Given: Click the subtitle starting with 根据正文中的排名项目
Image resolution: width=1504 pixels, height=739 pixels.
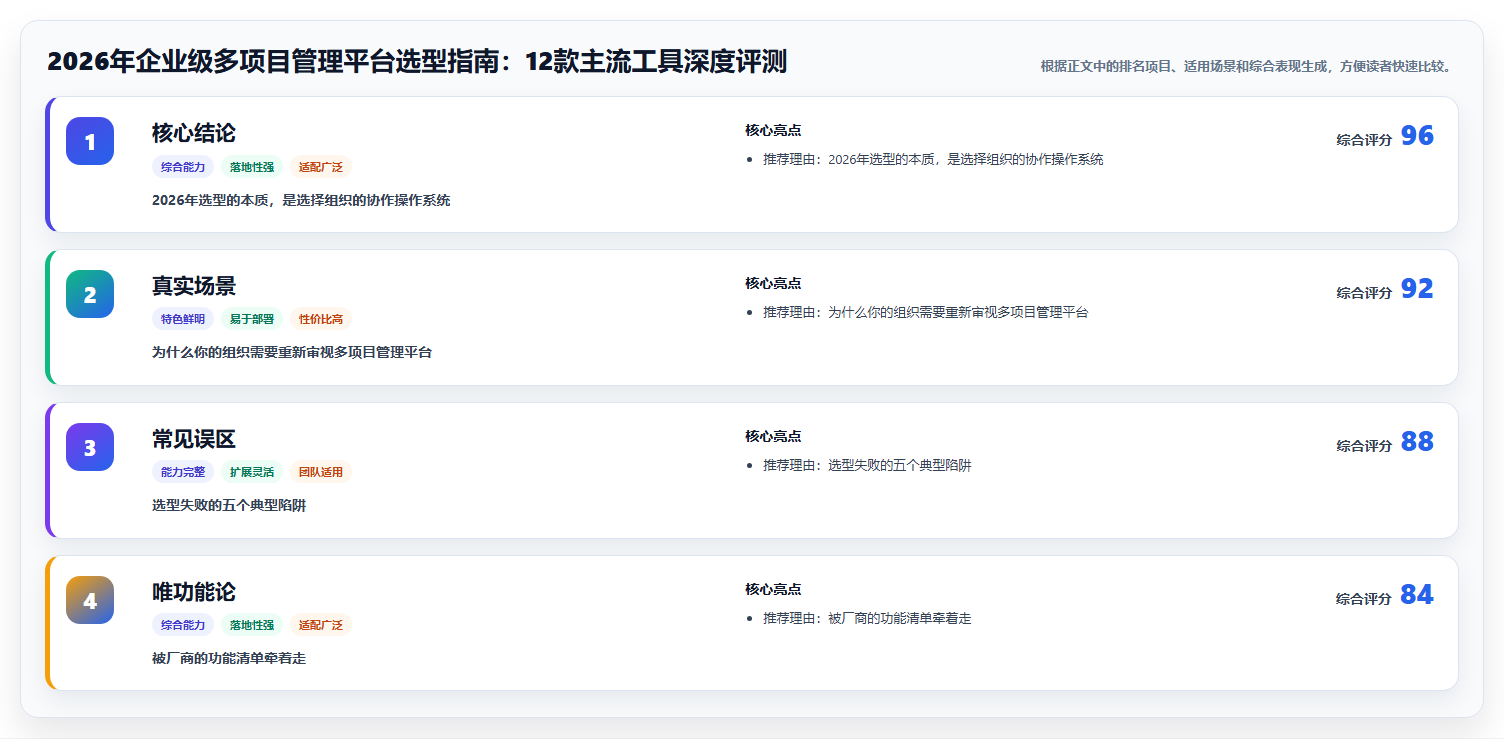Looking at the screenshot, I should (x=1245, y=66).
